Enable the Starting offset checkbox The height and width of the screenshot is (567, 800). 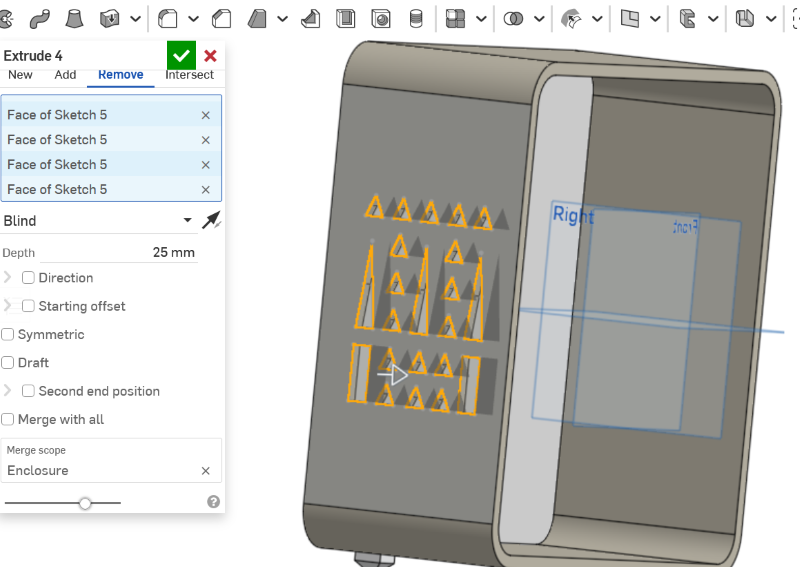[x=28, y=306]
